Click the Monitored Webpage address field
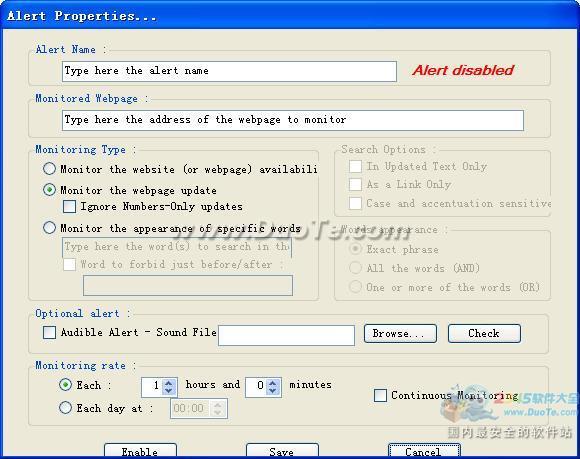Viewport: 580px width, 459px height. tap(293, 120)
